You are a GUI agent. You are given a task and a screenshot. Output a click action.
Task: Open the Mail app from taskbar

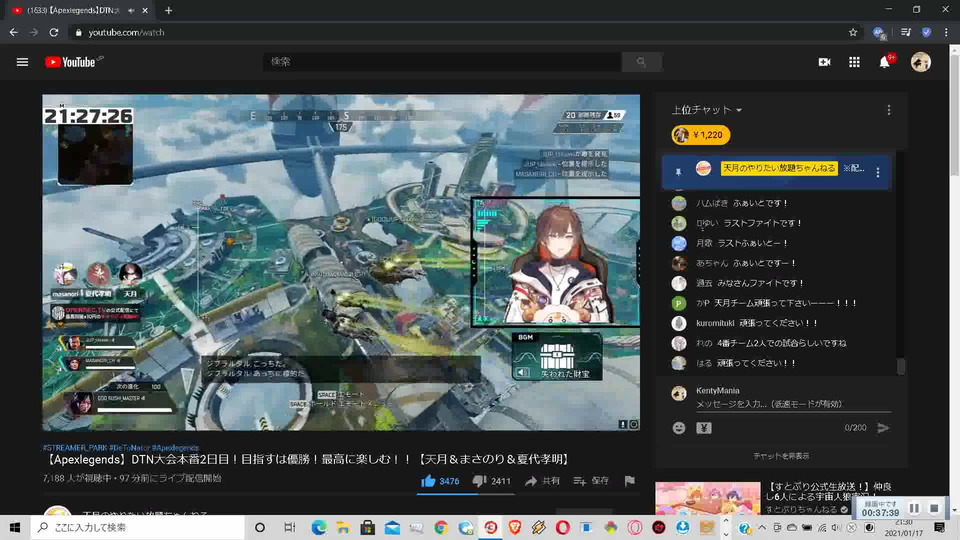pos(392,527)
